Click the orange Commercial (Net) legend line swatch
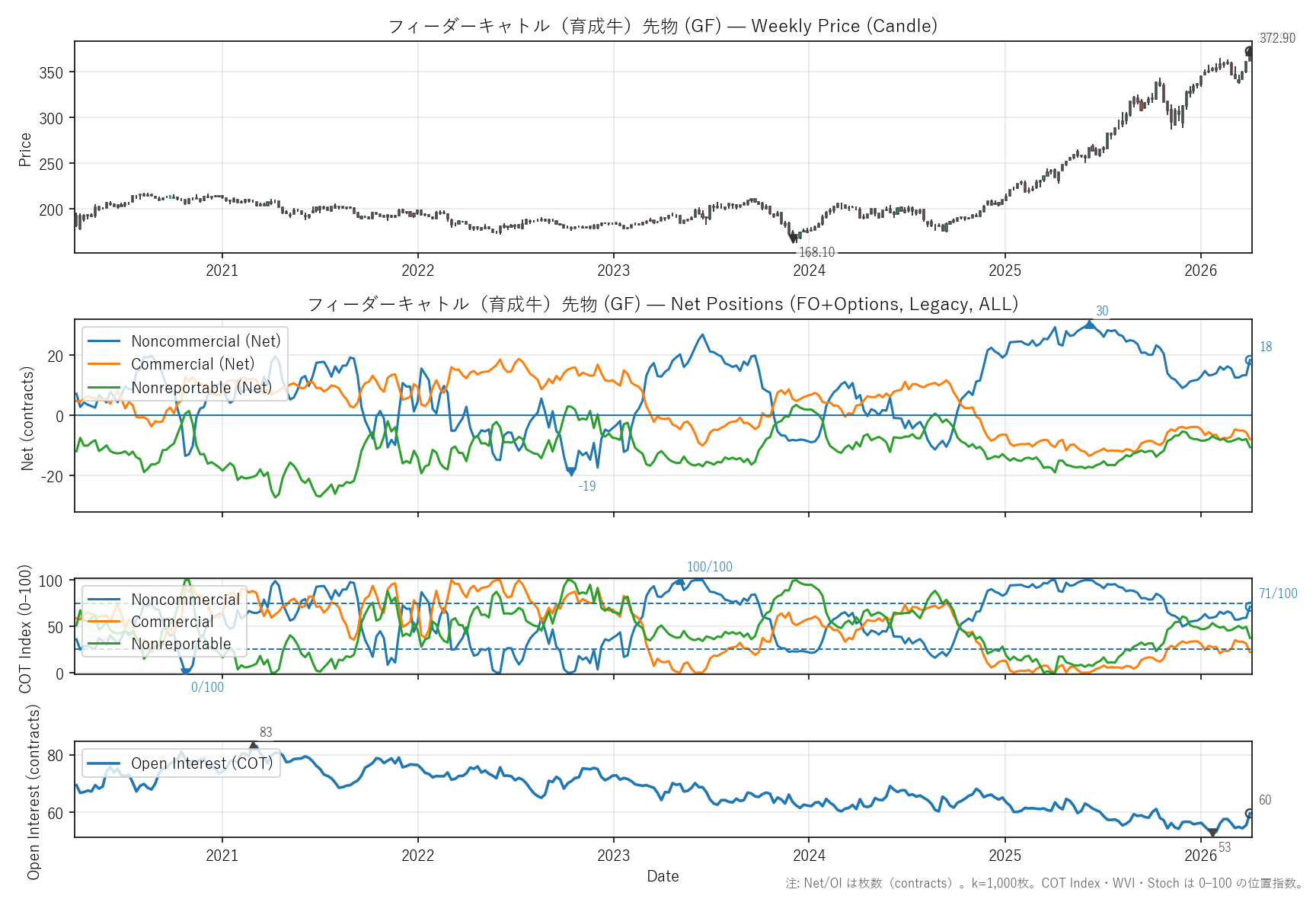This screenshot has width=1316, height=899. pos(104,364)
